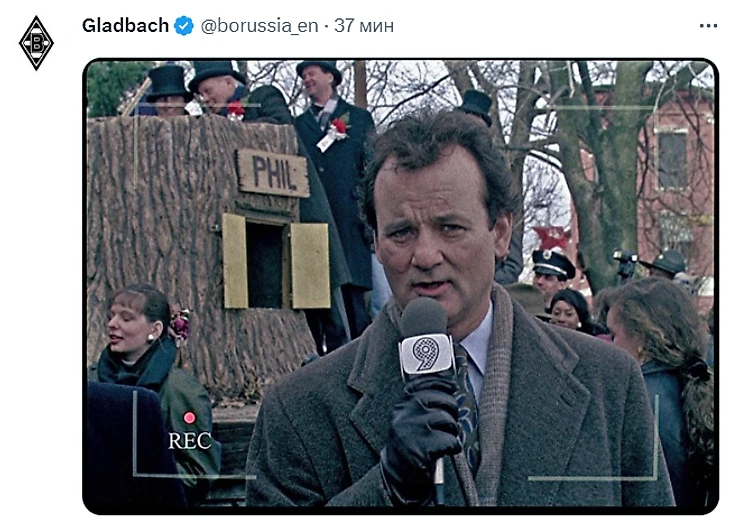The image size is (730, 530).
Task: Click the blue verified checkmark badge
Action: [183, 26]
